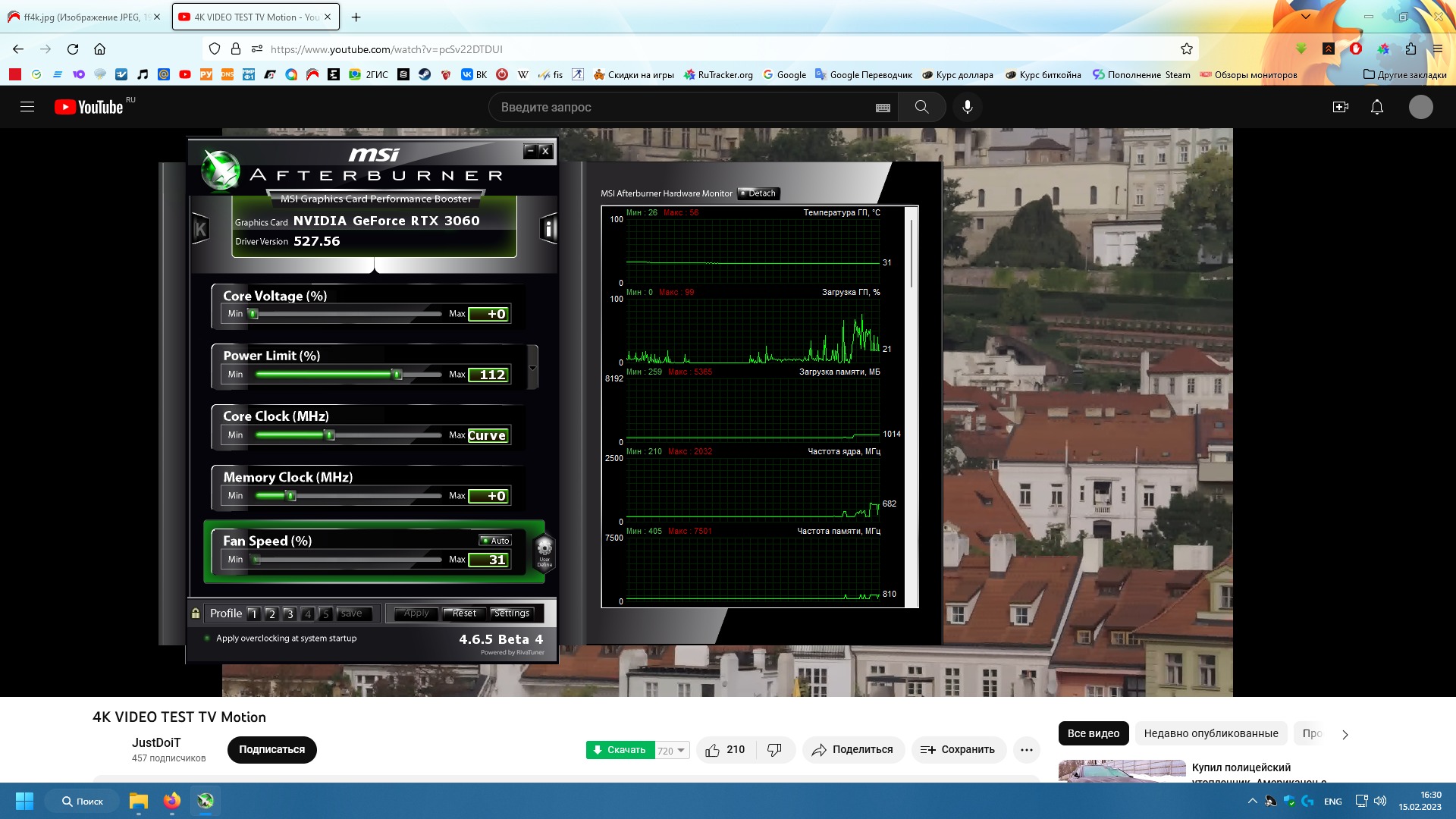
Task: Expand the Power Limit dropdown arrow
Action: click(532, 368)
